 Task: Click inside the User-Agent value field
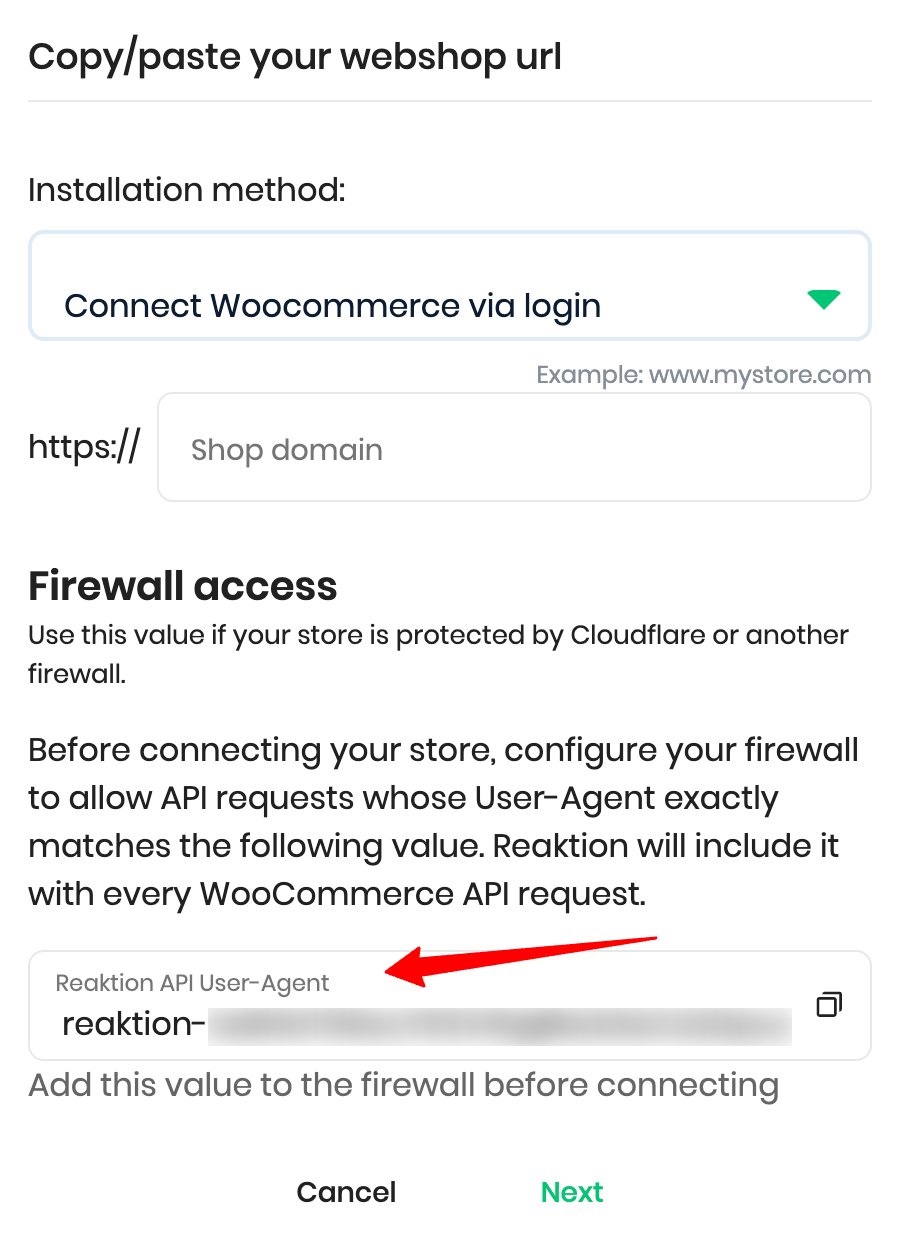click(450, 1005)
